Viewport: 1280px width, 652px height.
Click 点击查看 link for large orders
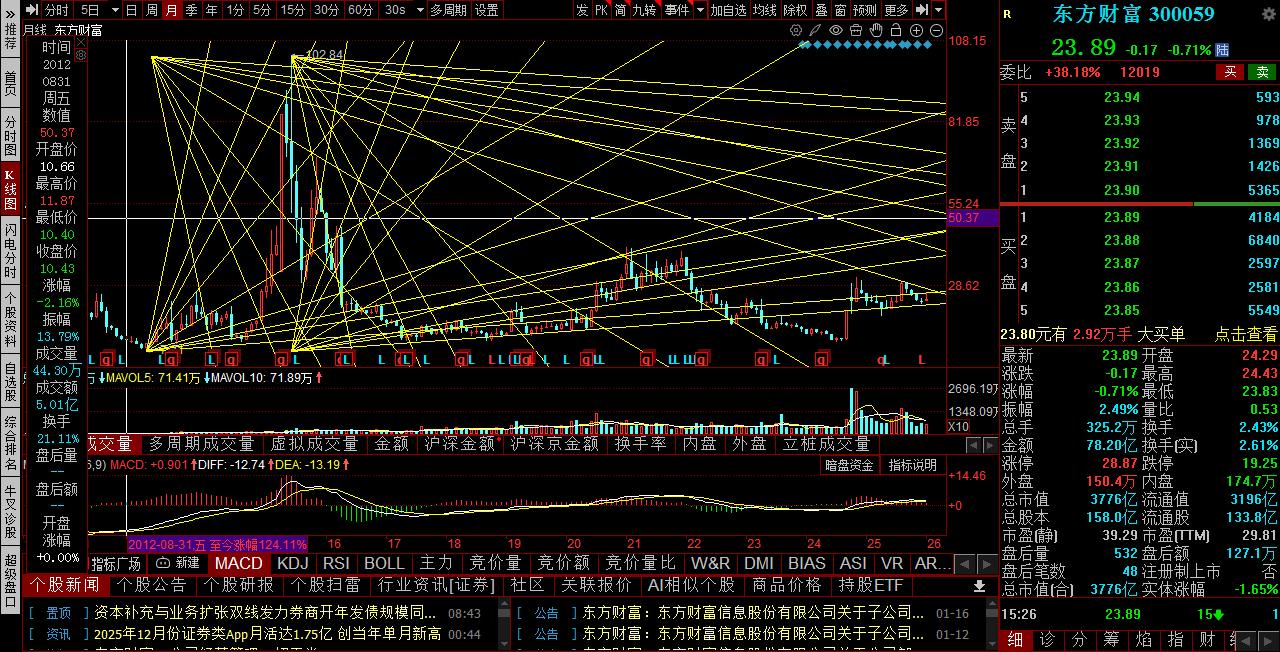pos(1246,335)
